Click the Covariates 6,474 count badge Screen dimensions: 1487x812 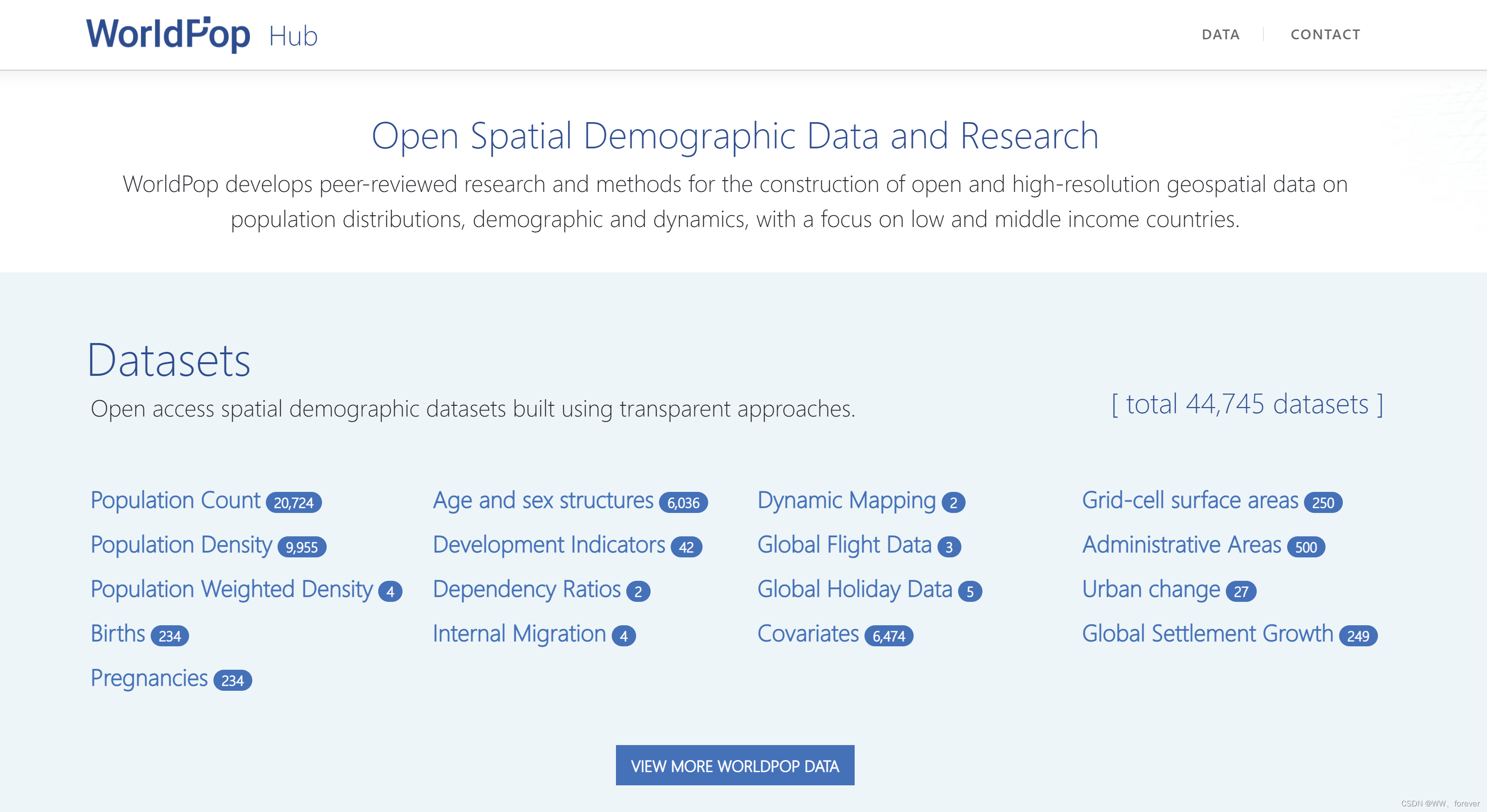[888, 636]
